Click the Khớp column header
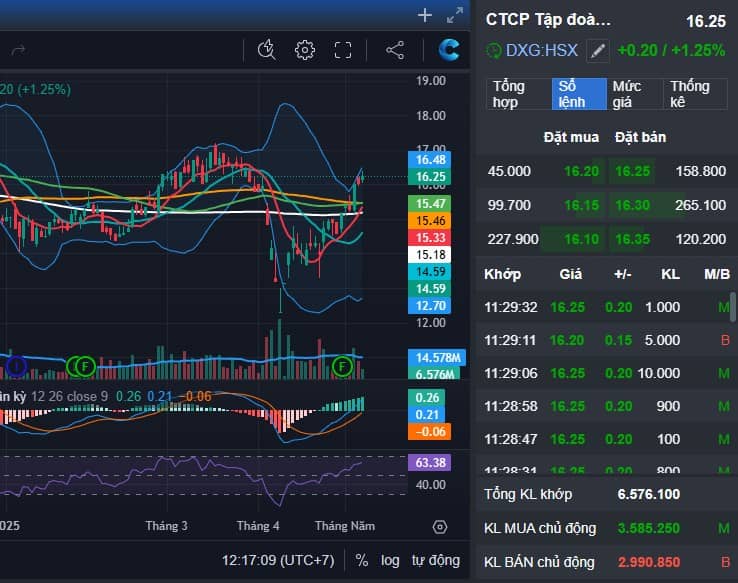 tap(502, 274)
